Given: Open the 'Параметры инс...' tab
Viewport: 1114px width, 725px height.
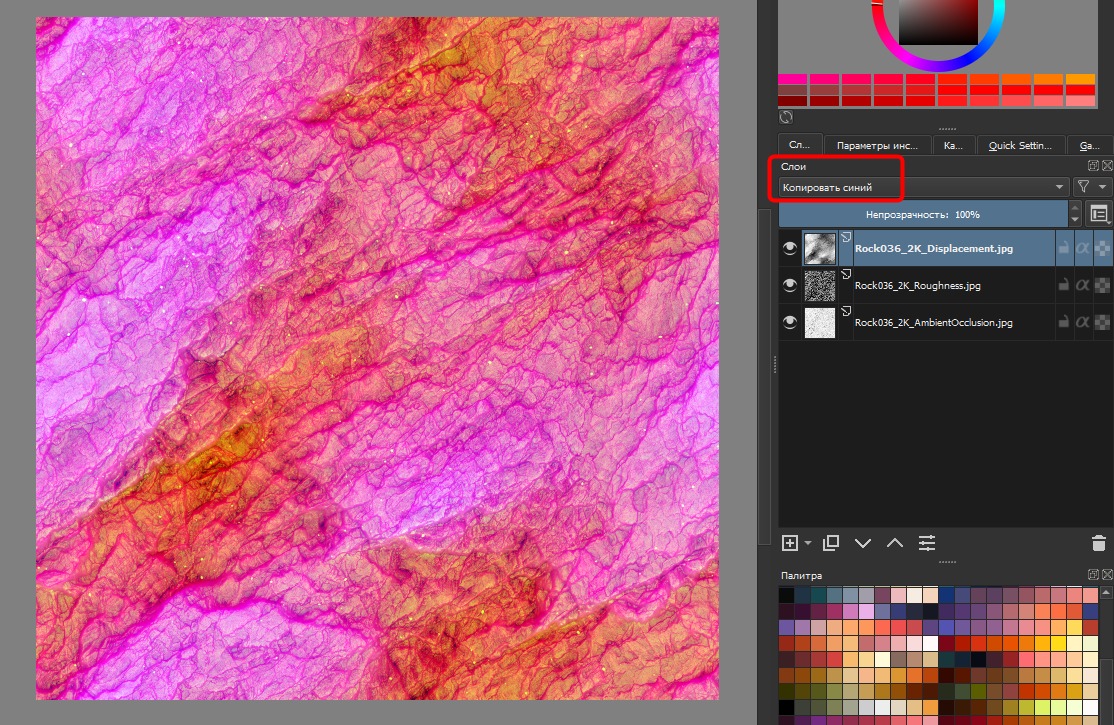Looking at the screenshot, I should pos(877,145).
